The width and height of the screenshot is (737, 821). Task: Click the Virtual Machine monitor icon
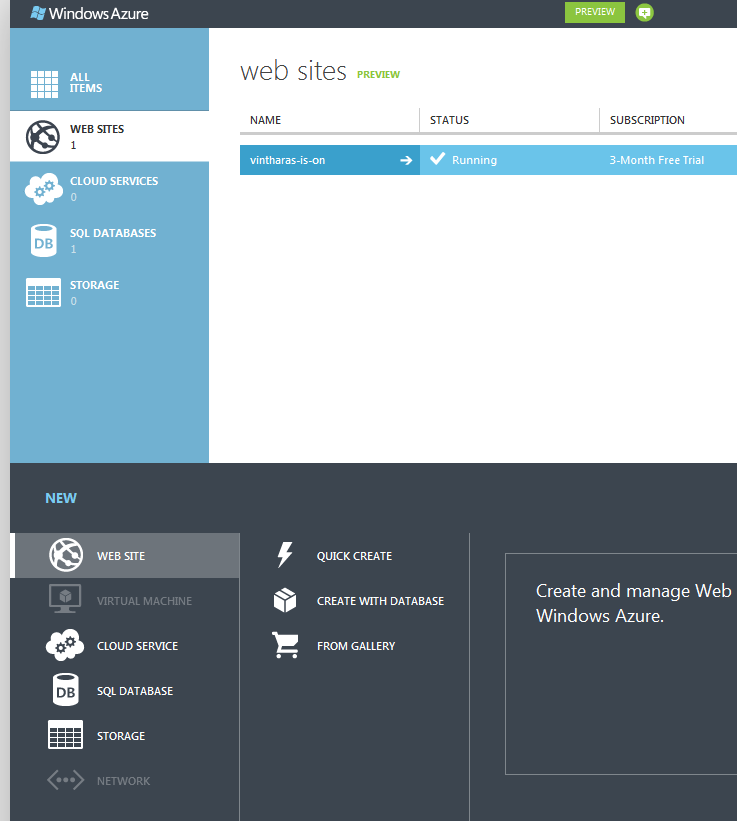pos(65,598)
